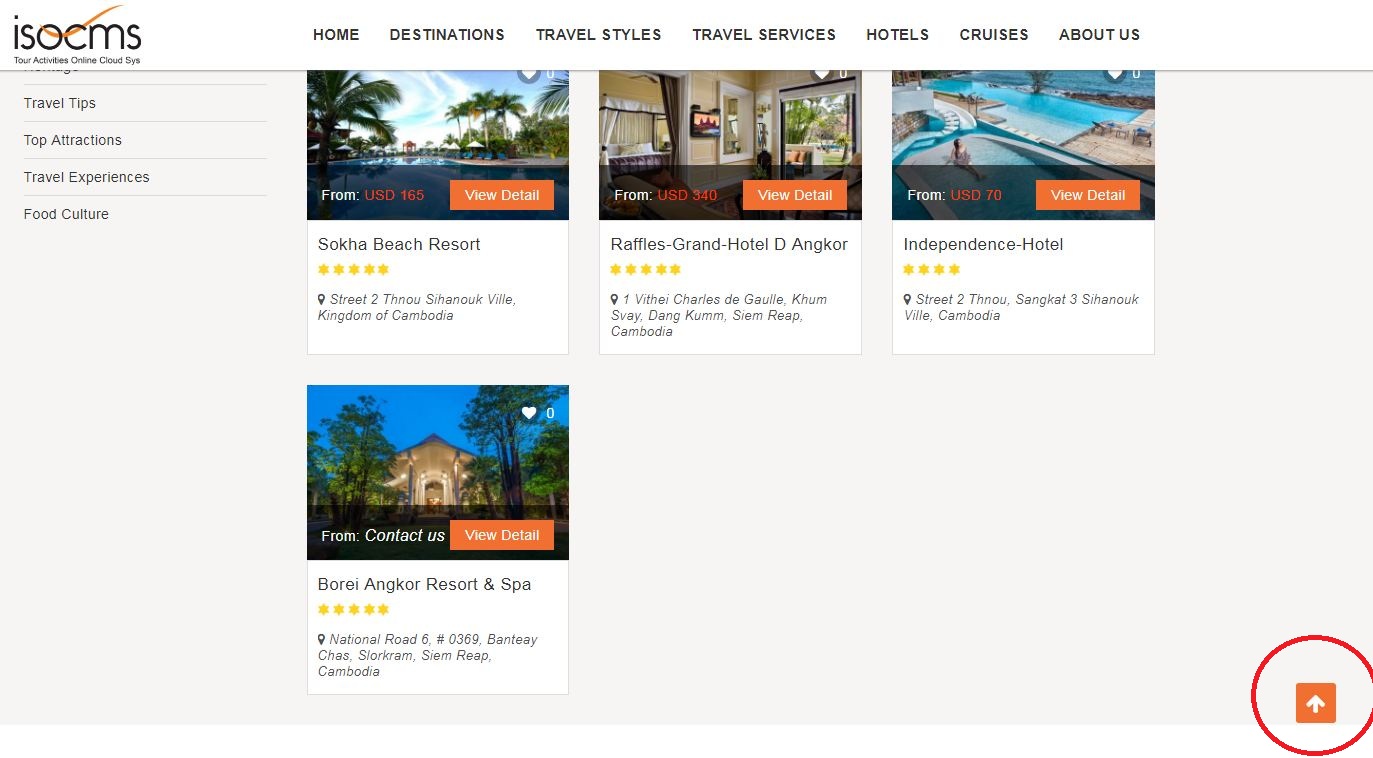Click map pin beside Raffles hotel address

[x=615, y=299]
